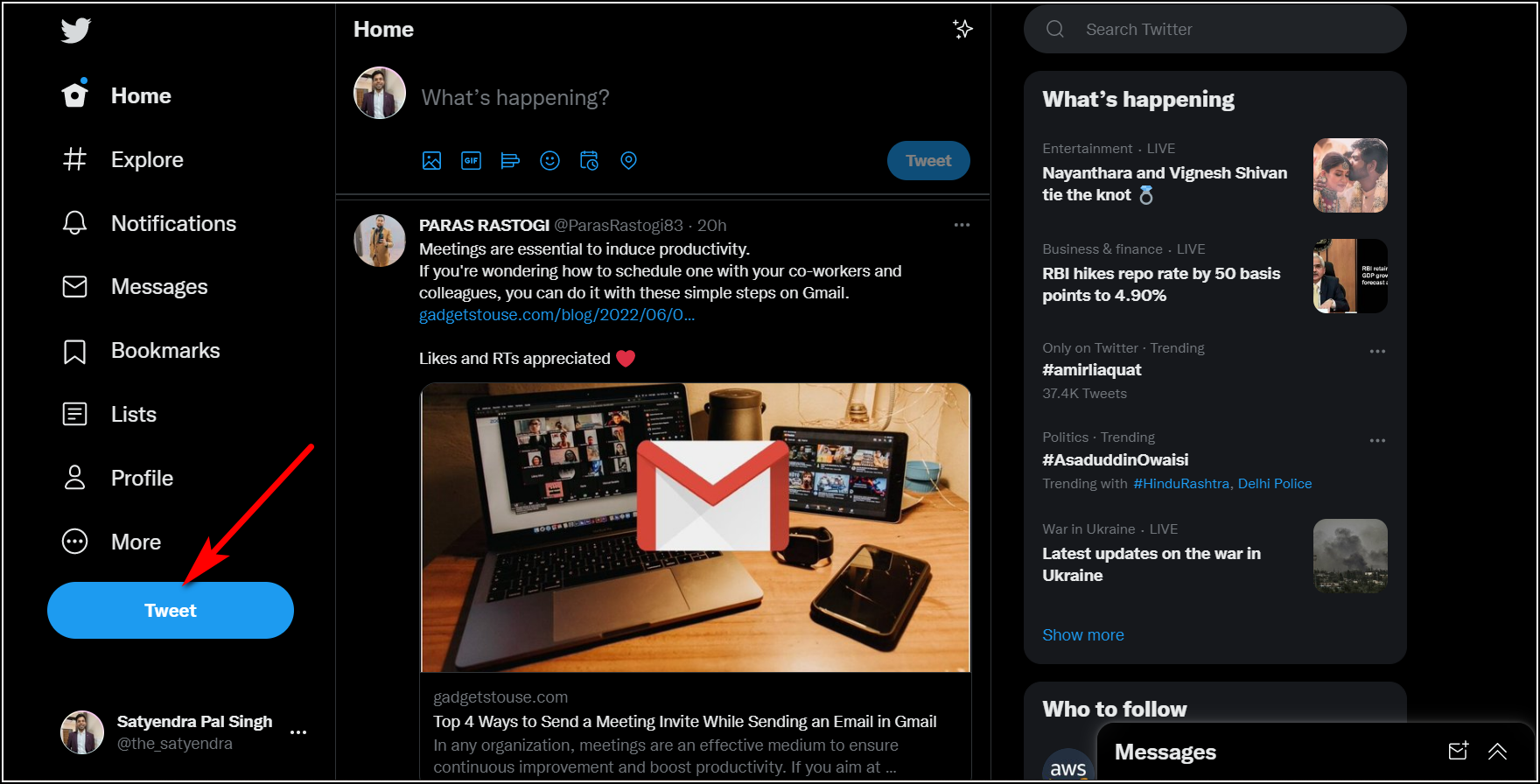Select Profile in the navigation
This screenshot has width=1540, height=784.
142,478
